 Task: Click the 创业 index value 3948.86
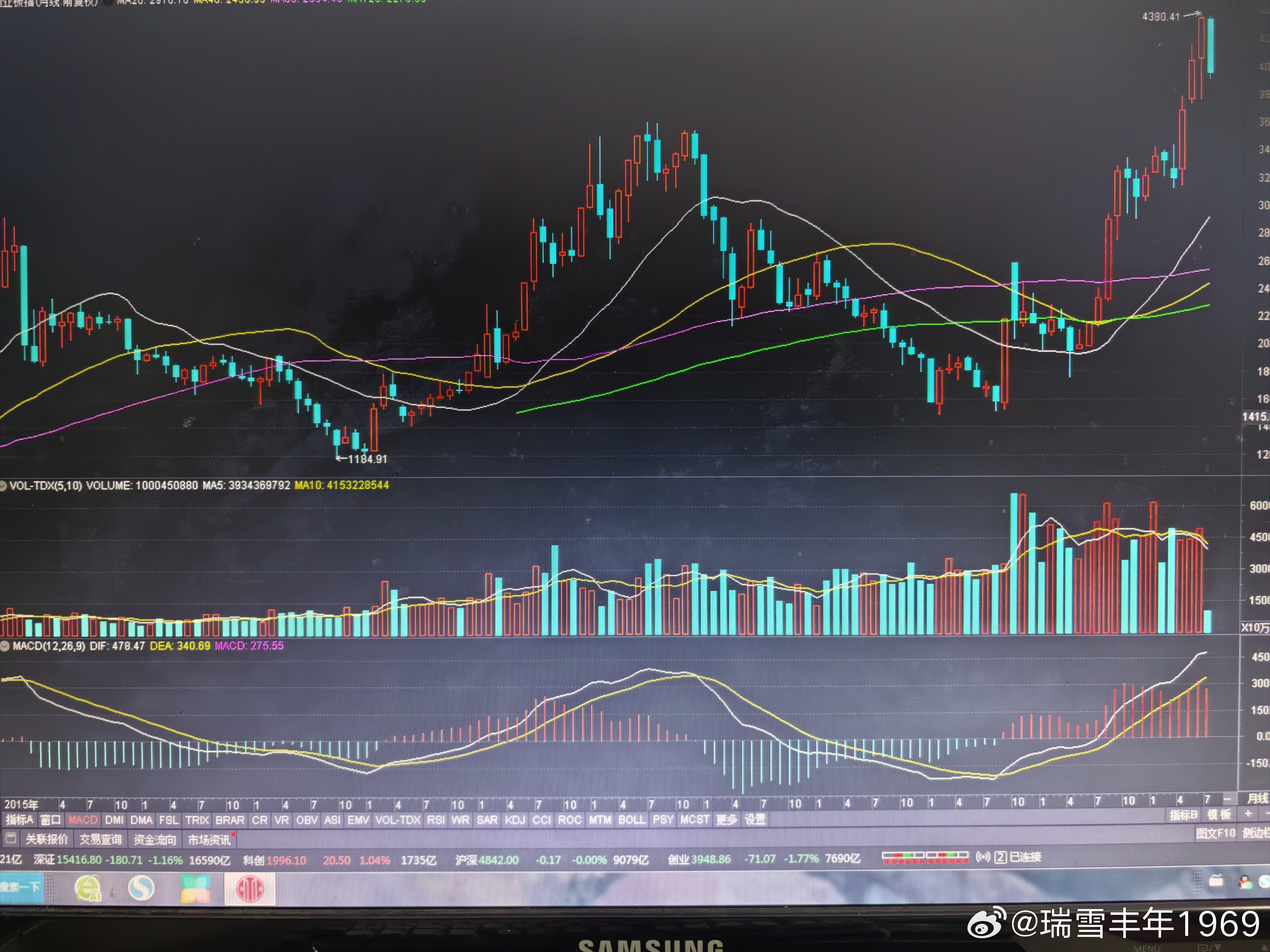[x=711, y=859]
